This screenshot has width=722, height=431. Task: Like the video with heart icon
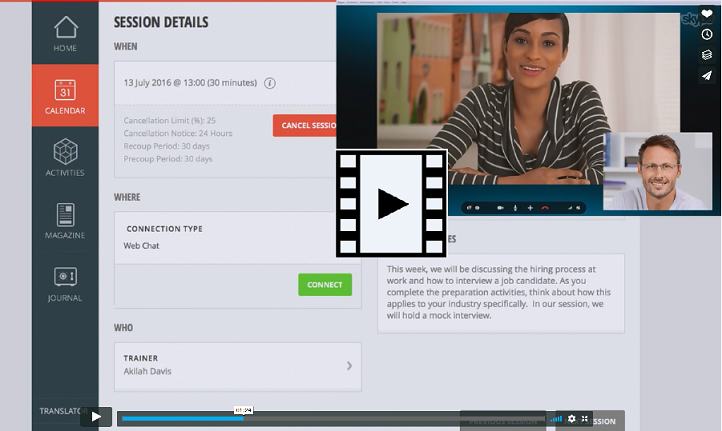coord(707,15)
